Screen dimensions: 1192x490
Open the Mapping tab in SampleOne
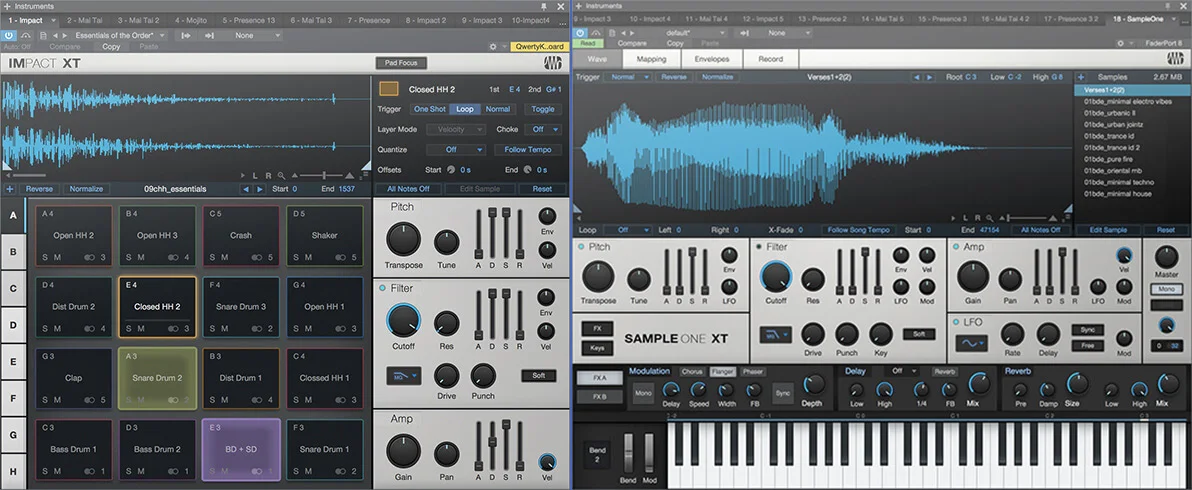pos(651,58)
